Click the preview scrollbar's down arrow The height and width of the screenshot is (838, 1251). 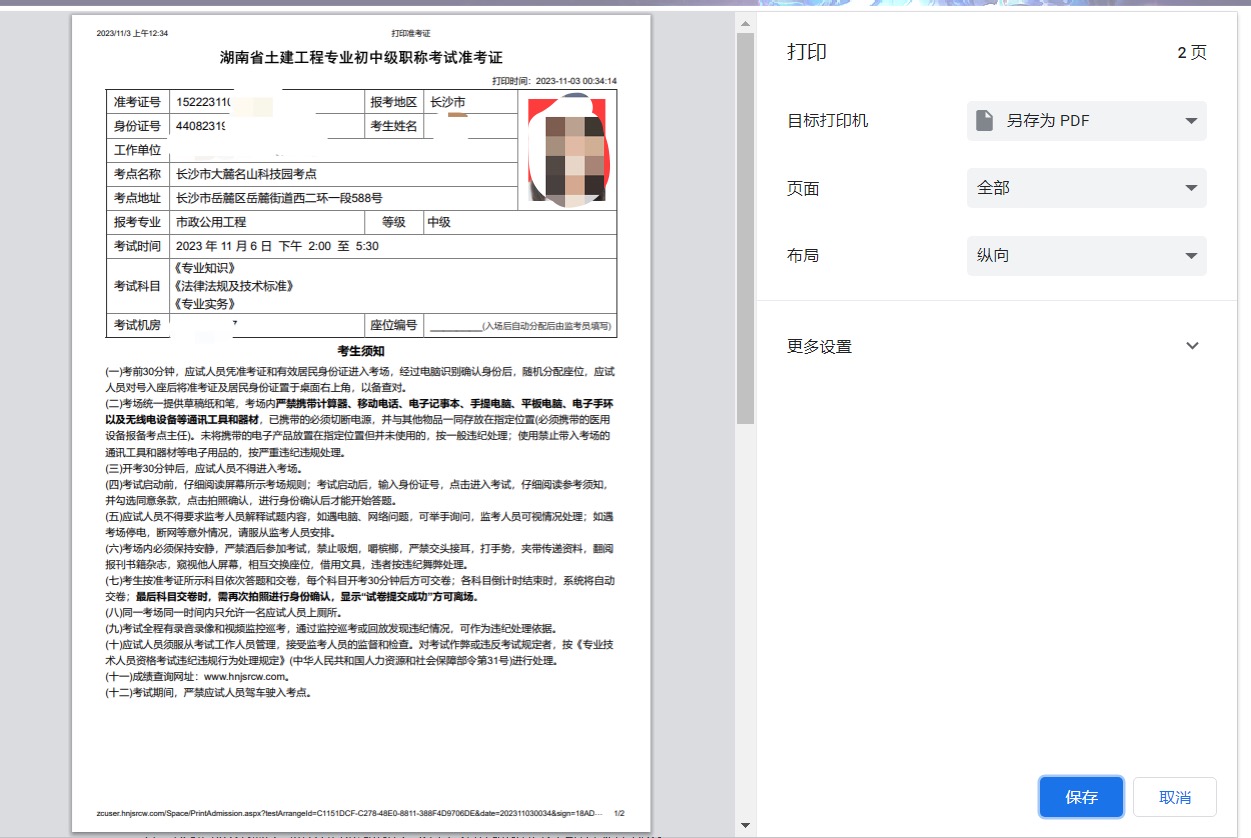[745, 826]
